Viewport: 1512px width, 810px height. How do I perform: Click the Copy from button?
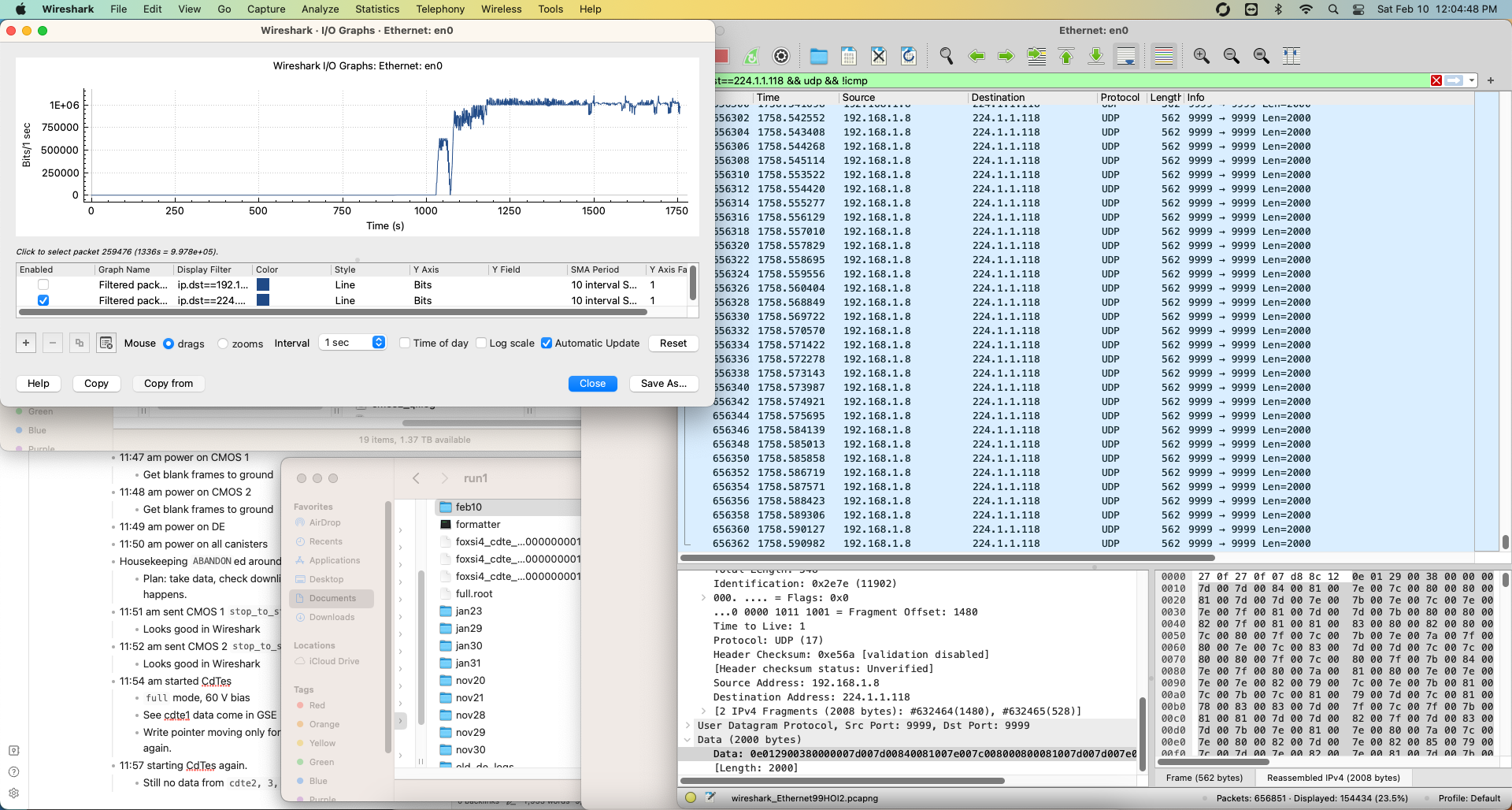click(x=169, y=384)
